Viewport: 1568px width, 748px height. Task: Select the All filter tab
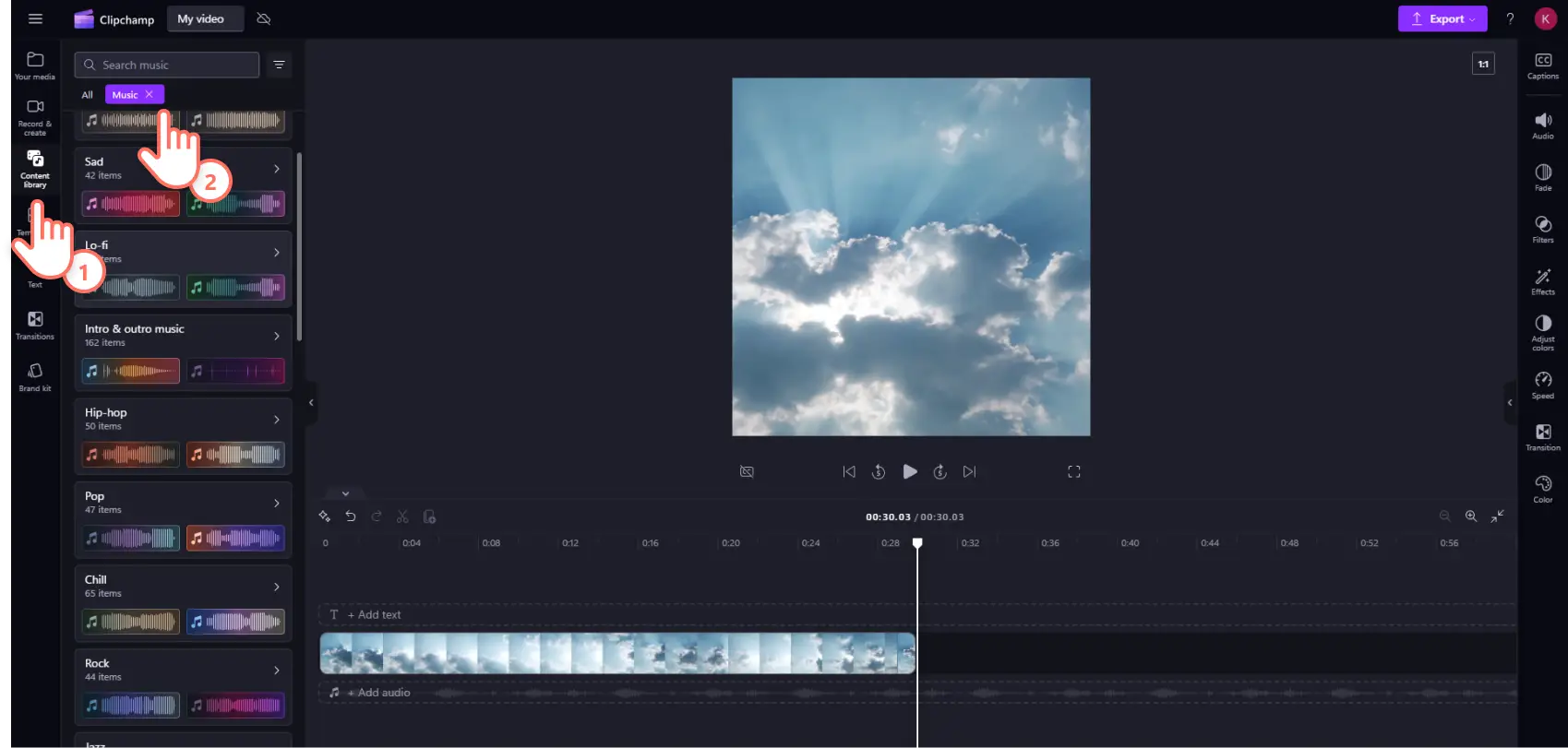click(88, 95)
